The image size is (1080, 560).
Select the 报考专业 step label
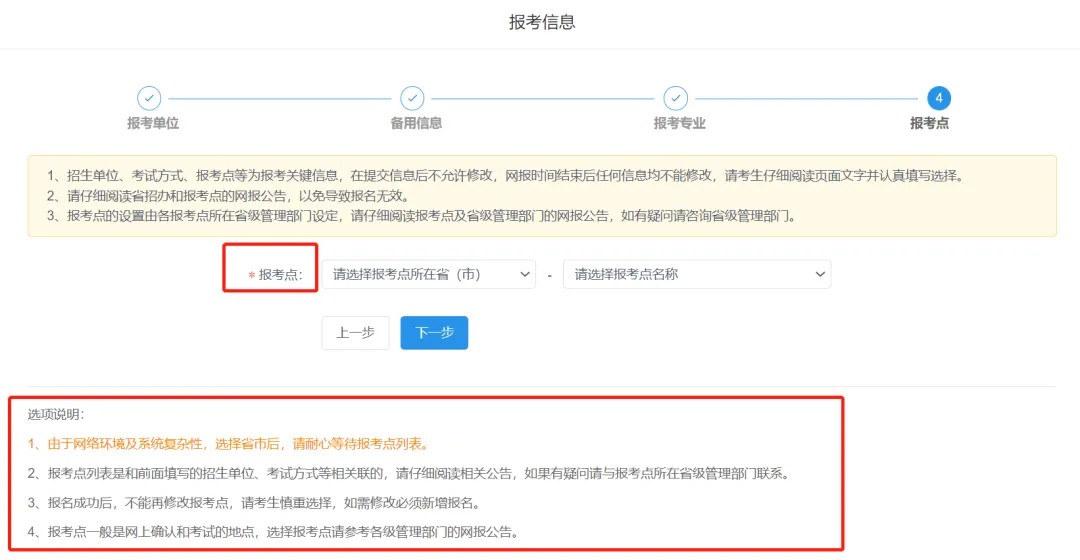(680, 123)
